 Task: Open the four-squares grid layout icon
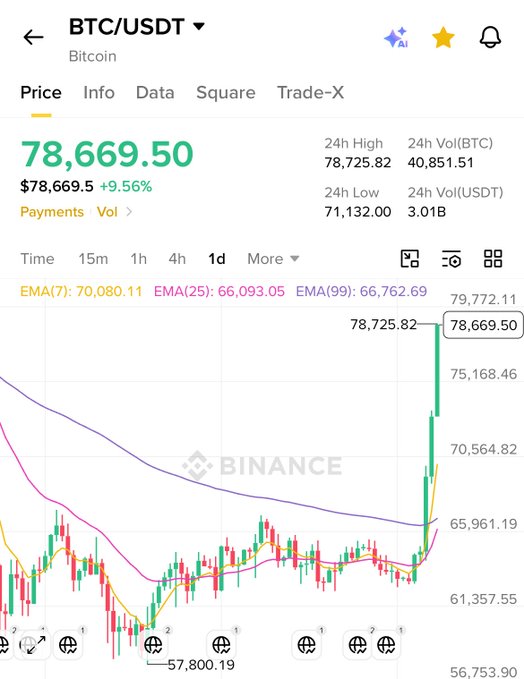(x=493, y=259)
